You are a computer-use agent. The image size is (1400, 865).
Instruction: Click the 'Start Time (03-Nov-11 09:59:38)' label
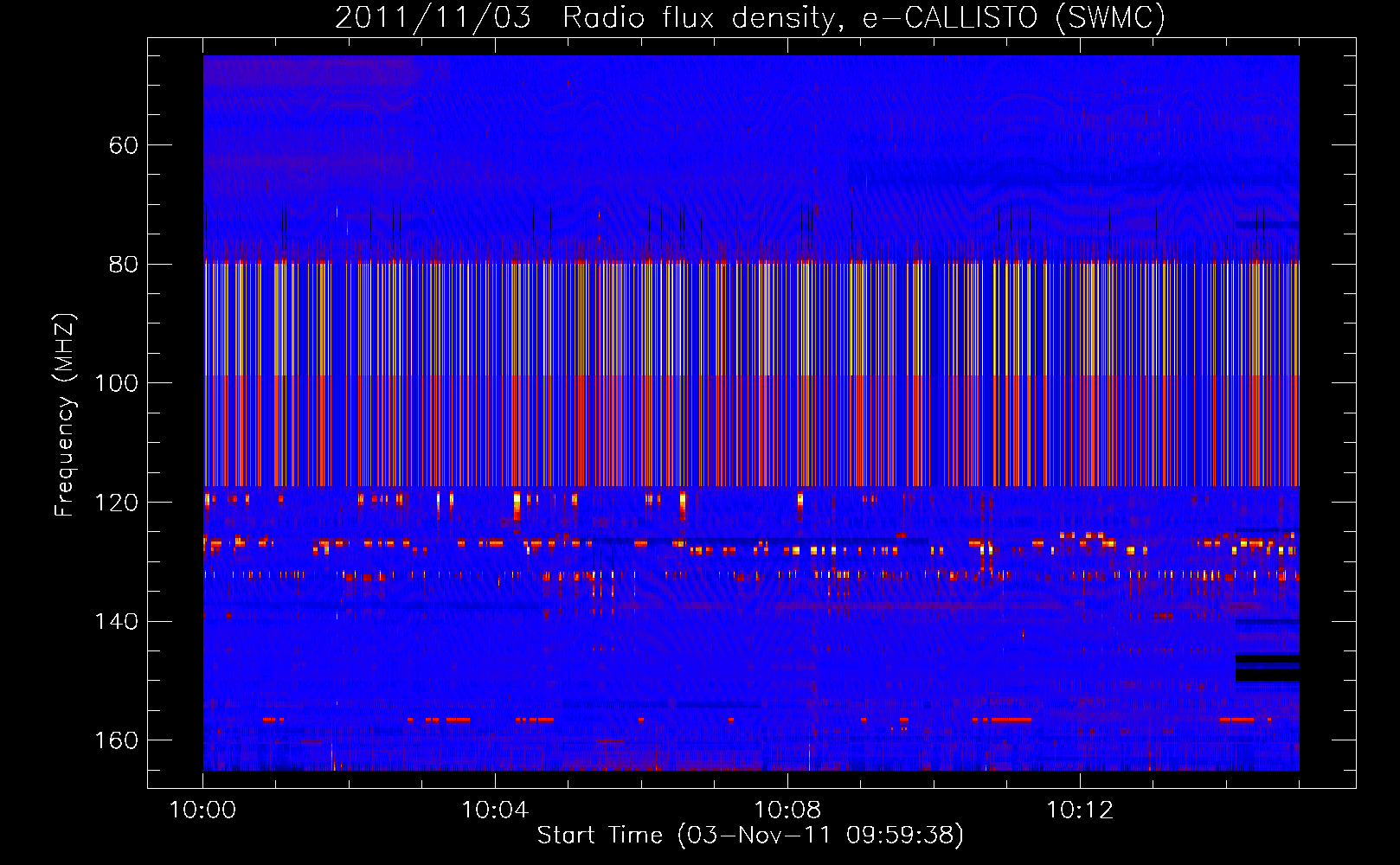pyautogui.click(x=750, y=836)
